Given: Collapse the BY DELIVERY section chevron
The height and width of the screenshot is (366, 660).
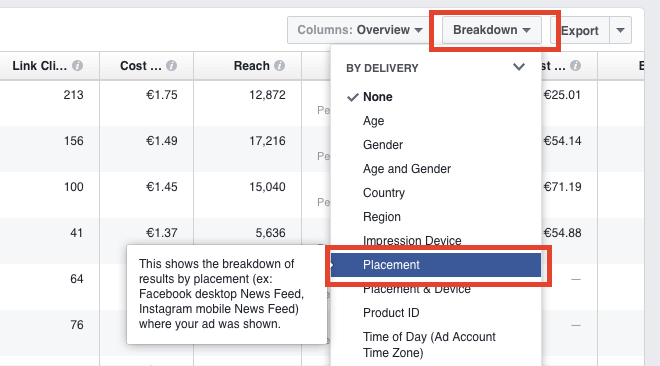Looking at the screenshot, I should (x=519, y=66).
